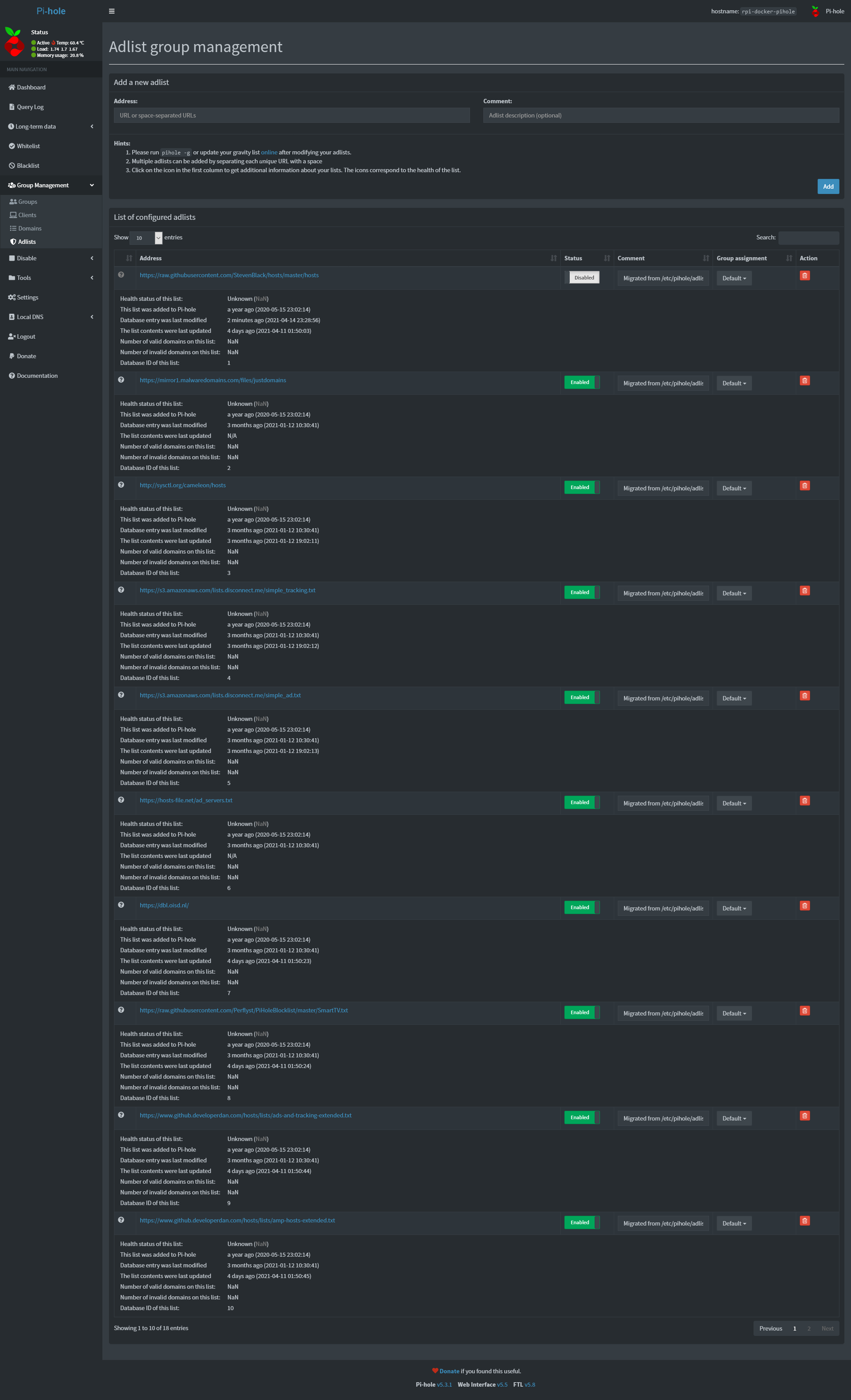Sort table by the Address column arrows
This screenshot has height=1400, width=851.
[x=553, y=259]
